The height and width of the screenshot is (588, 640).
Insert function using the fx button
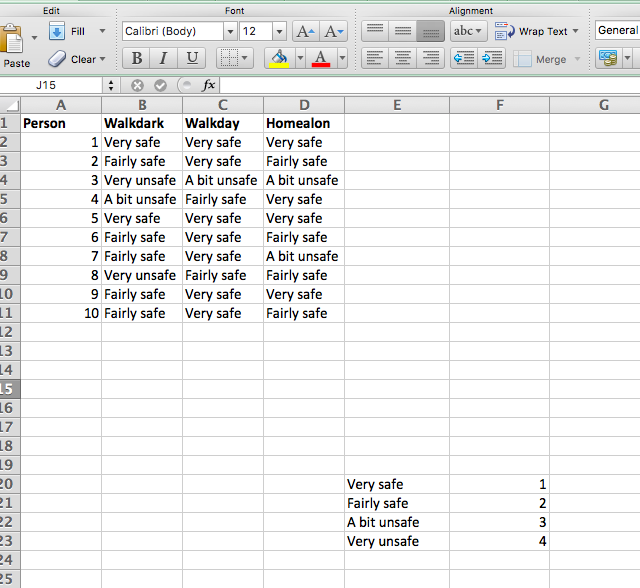pos(208,86)
